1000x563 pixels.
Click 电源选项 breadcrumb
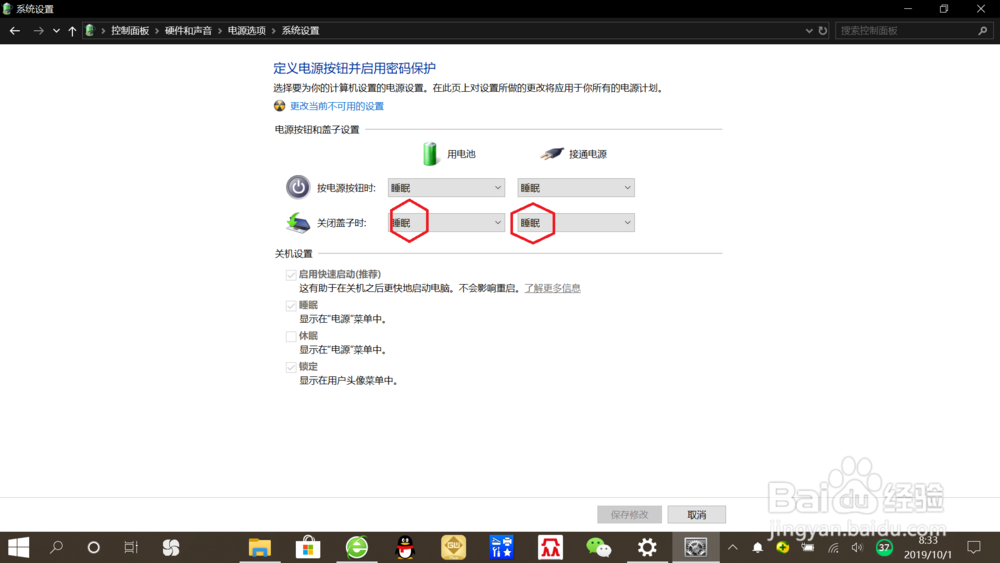[247, 31]
